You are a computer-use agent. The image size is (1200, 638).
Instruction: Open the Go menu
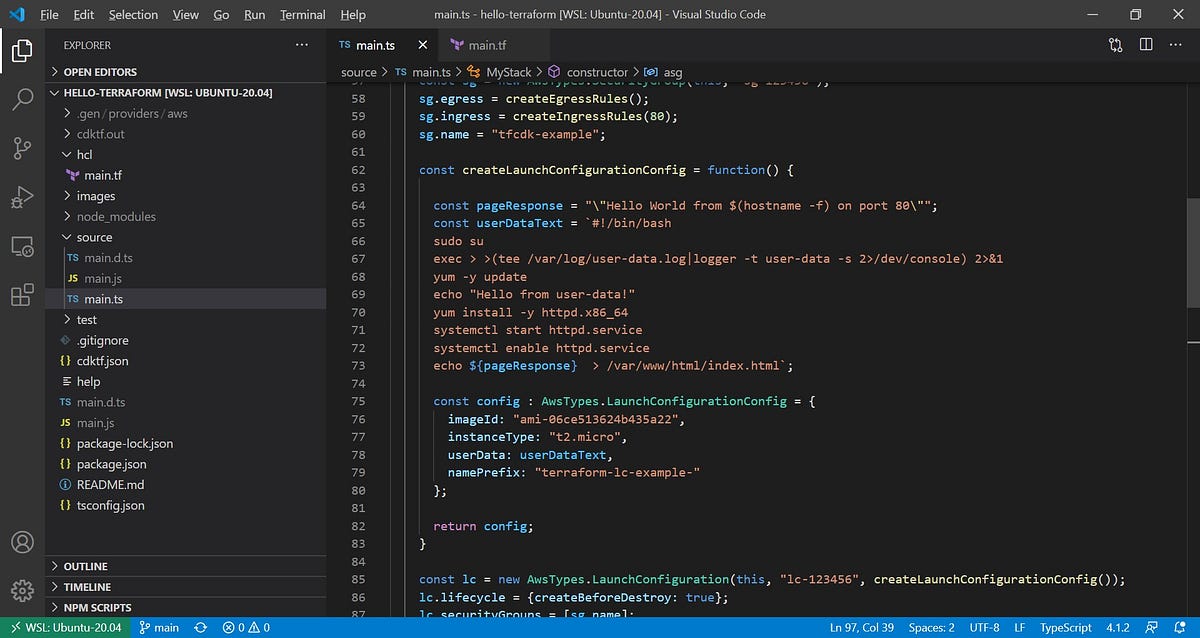[221, 15]
